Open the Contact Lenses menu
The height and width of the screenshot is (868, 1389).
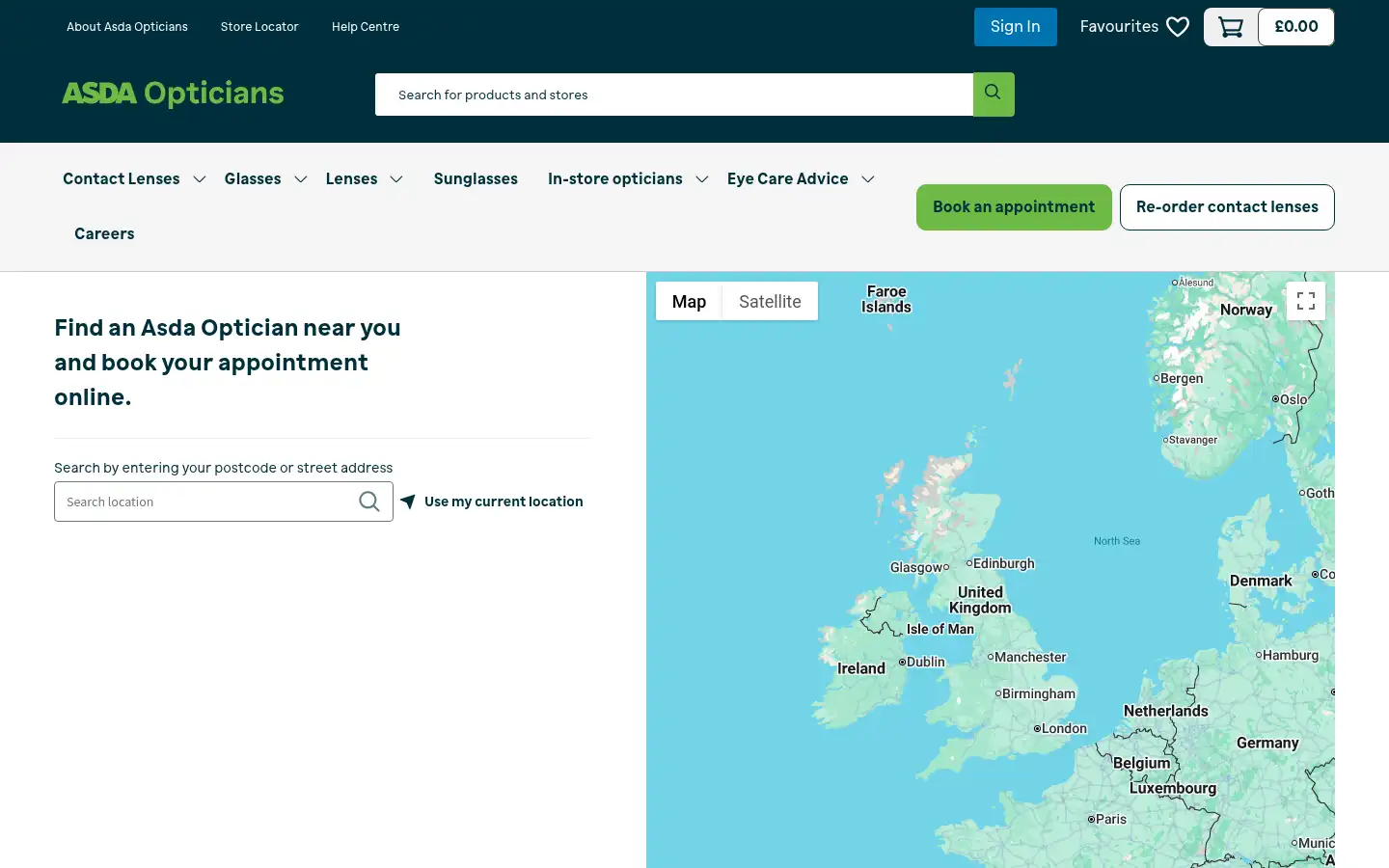(x=122, y=178)
